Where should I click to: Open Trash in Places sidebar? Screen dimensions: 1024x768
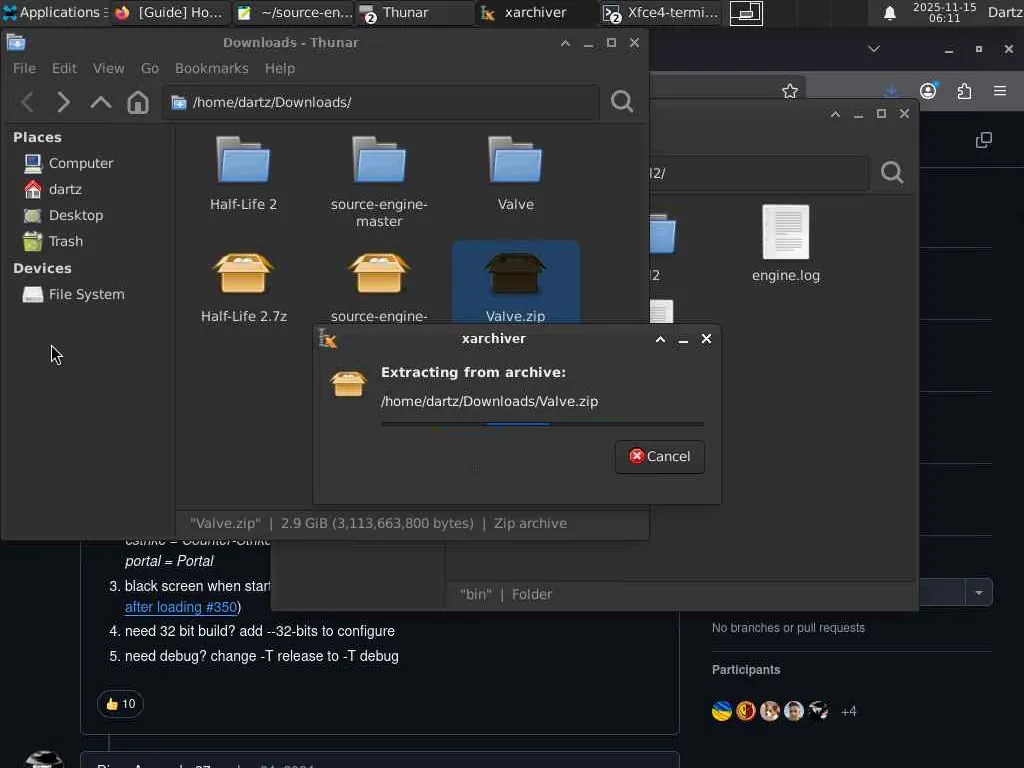53,242
